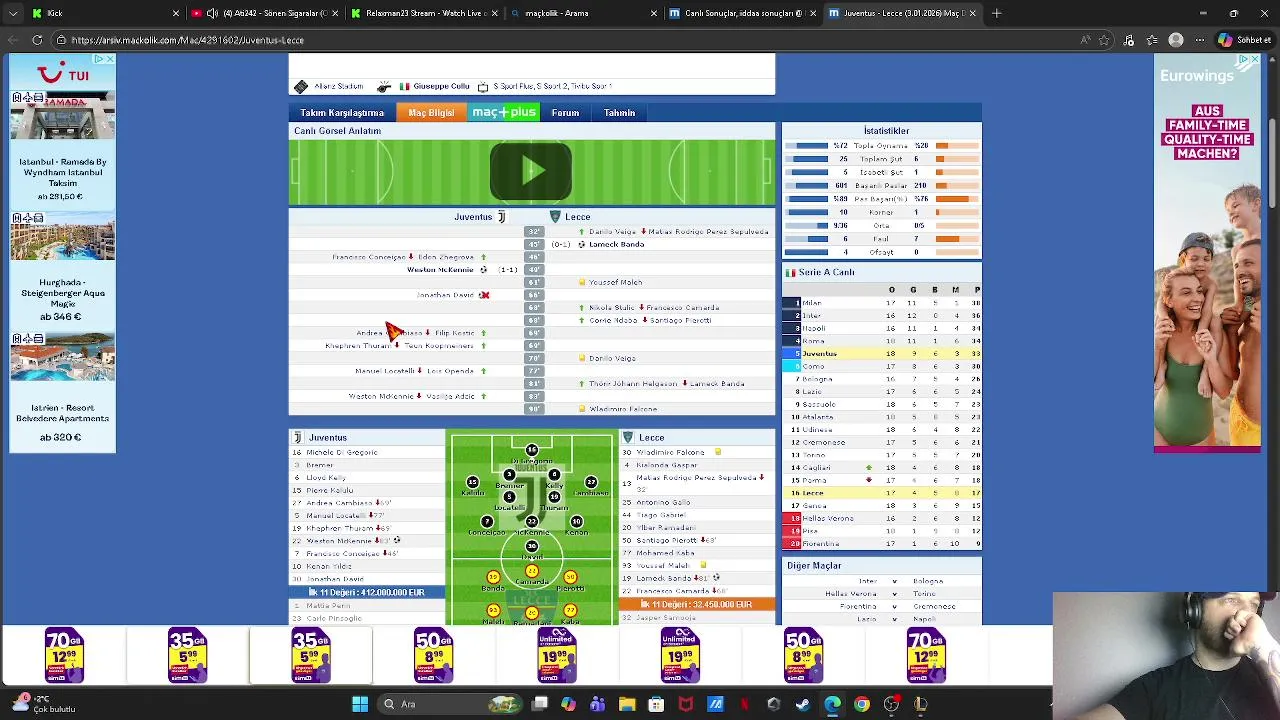Open File Explorer from taskbar
This screenshot has height=720, width=1280.
pyautogui.click(x=627, y=704)
